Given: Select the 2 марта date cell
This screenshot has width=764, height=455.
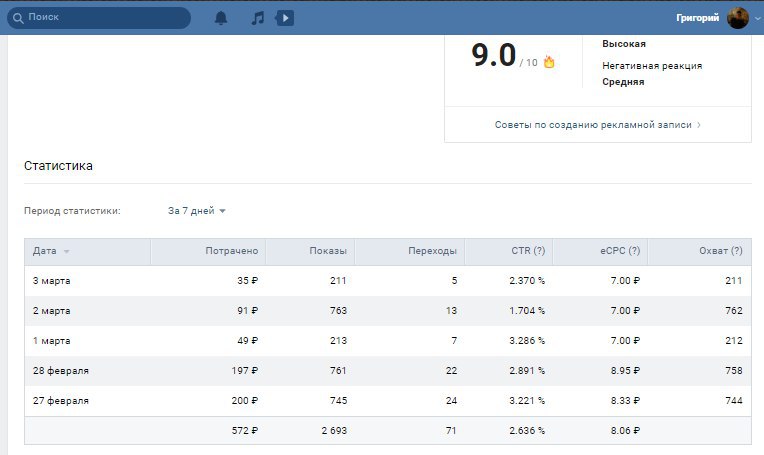Looking at the screenshot, I should point(52,311).
